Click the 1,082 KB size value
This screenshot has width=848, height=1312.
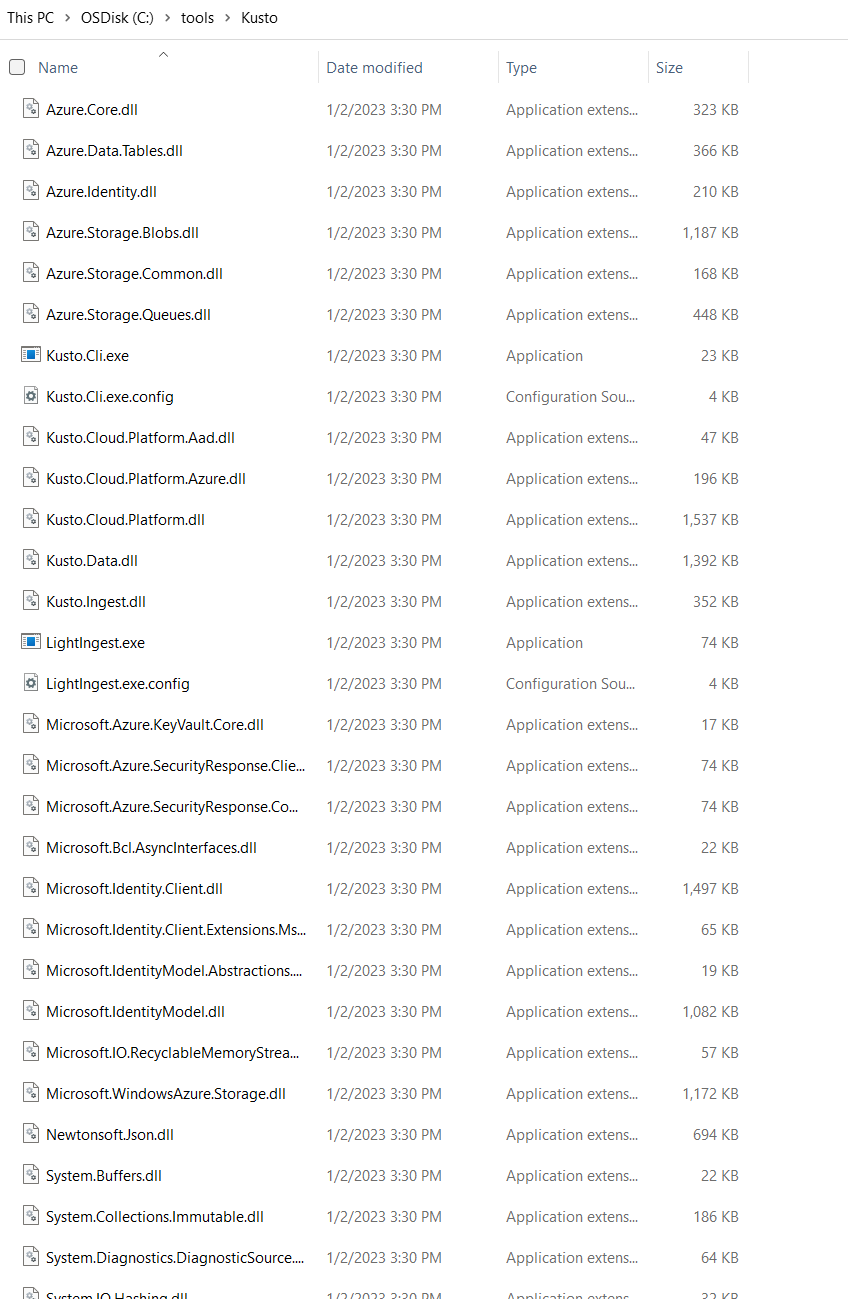[x=711, y=1012]
